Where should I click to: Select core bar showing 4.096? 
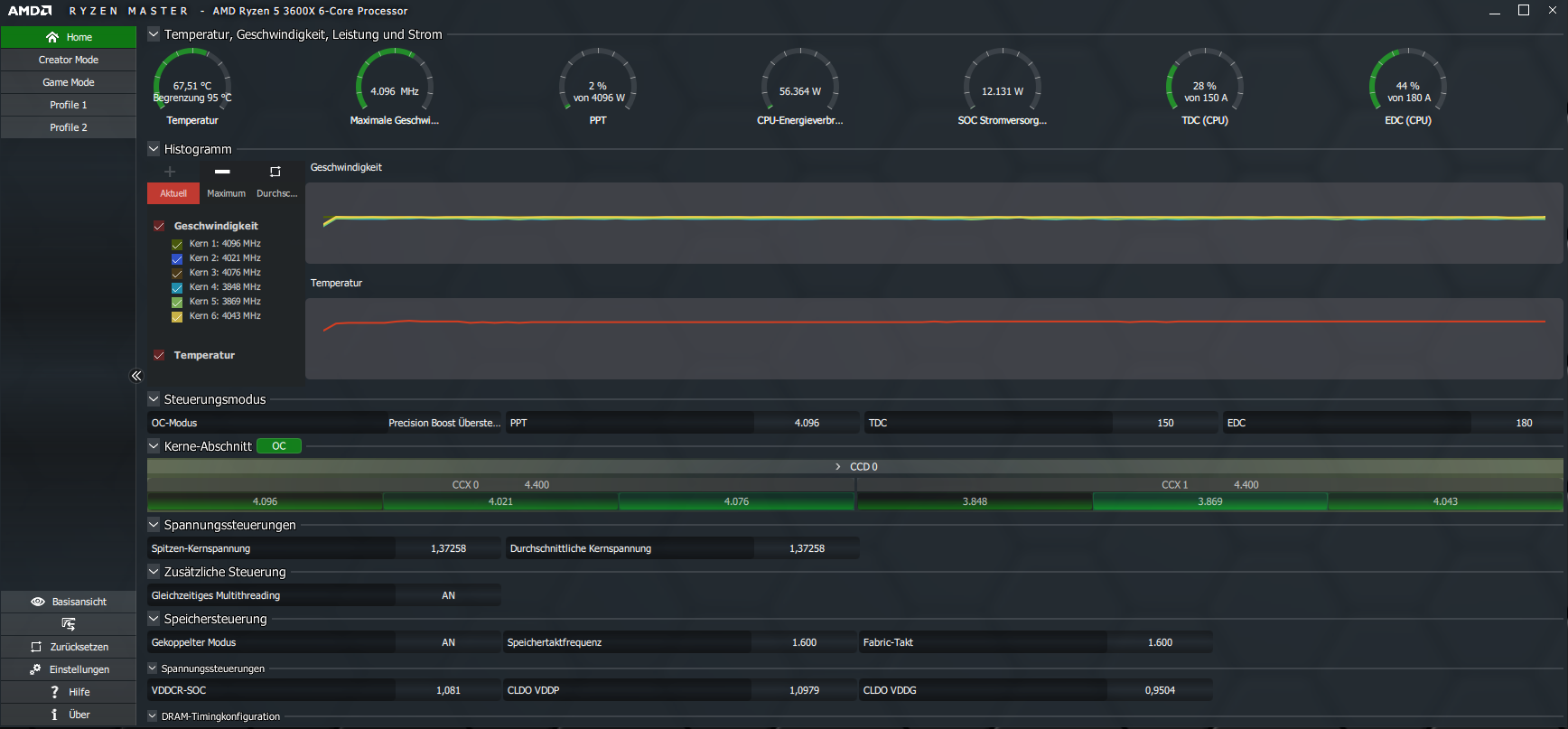265,501
